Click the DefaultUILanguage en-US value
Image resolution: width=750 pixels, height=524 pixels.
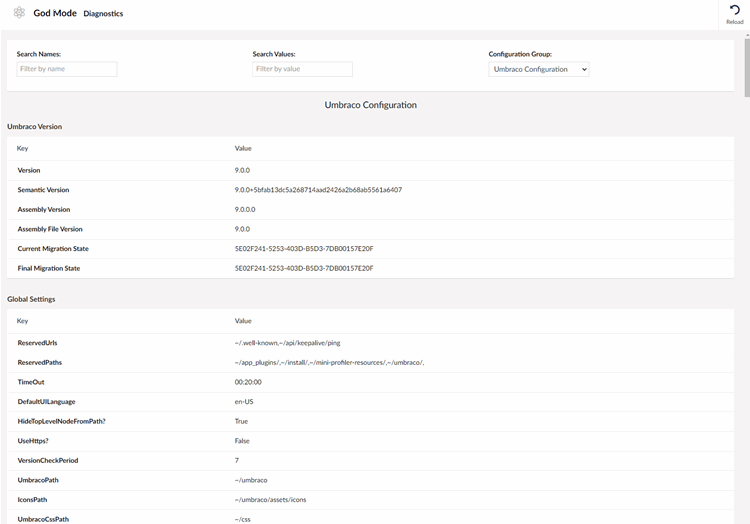[x=244, y=401]
